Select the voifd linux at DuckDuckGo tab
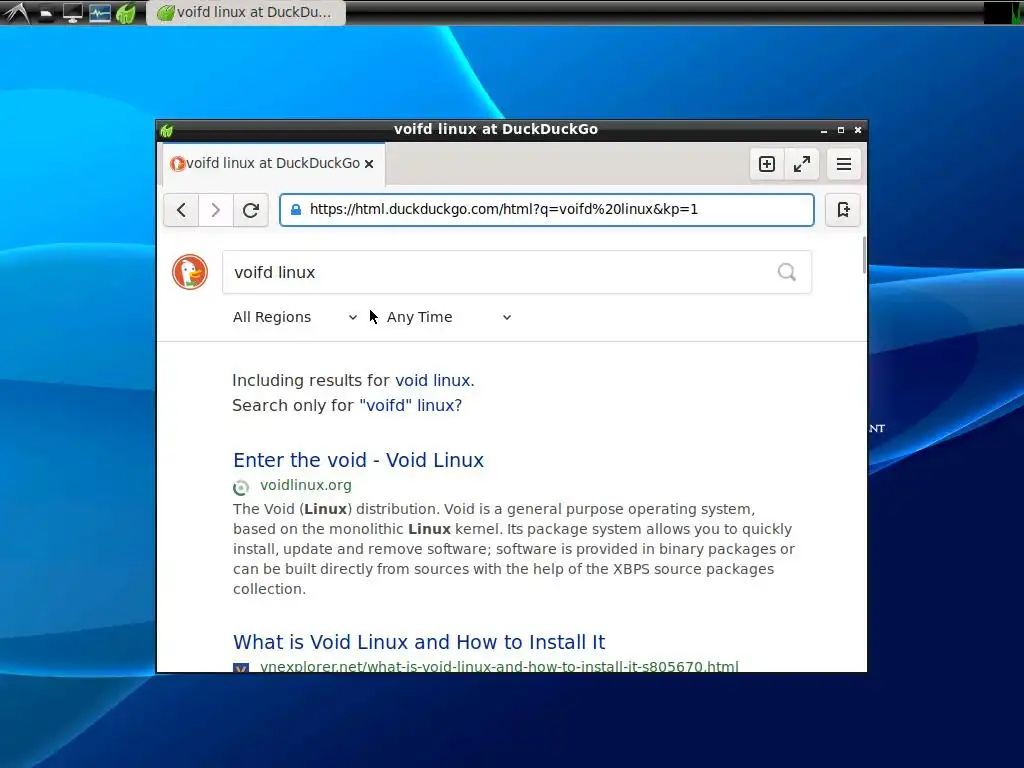 273,164
